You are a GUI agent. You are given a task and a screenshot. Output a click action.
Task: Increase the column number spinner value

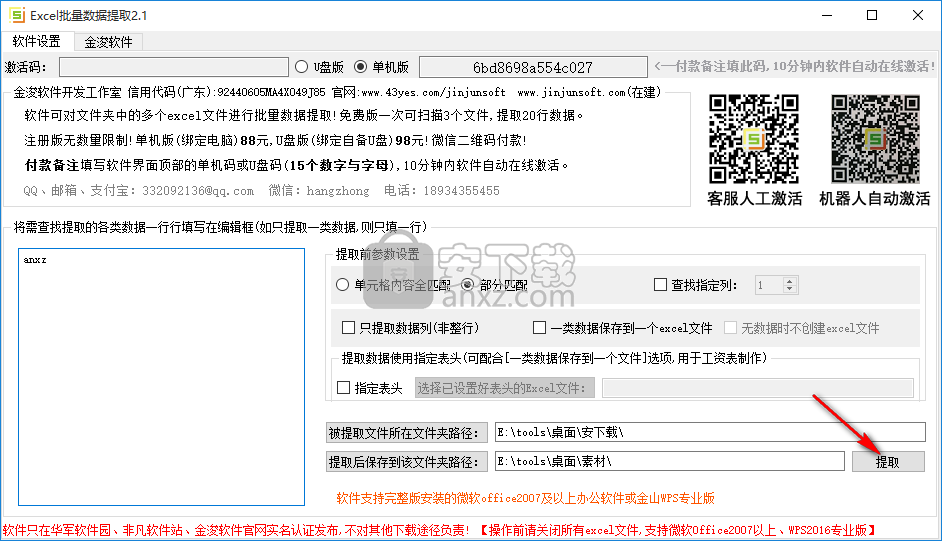coord(790,281)
